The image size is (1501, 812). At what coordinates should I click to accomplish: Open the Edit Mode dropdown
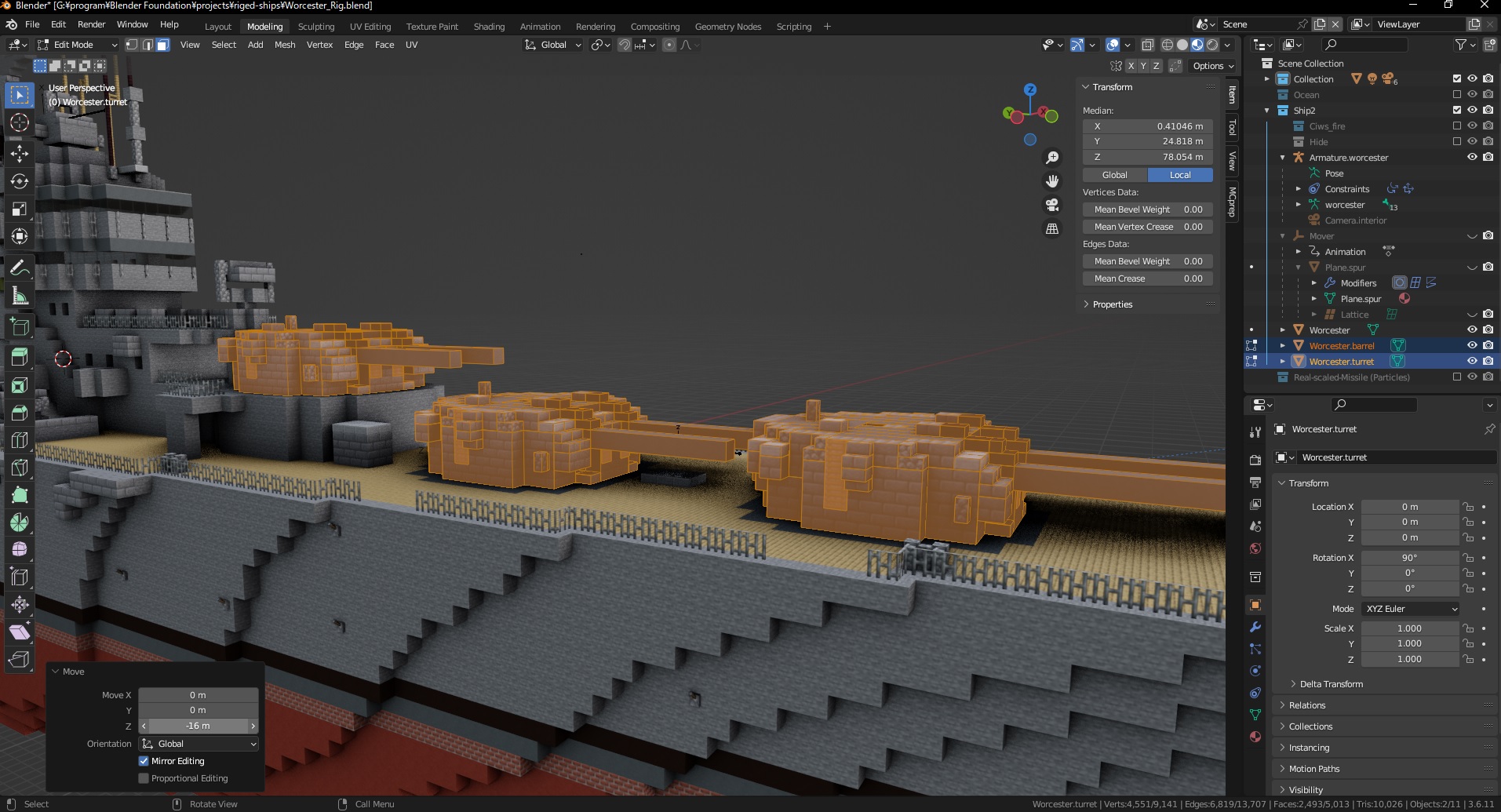point(77,45)
